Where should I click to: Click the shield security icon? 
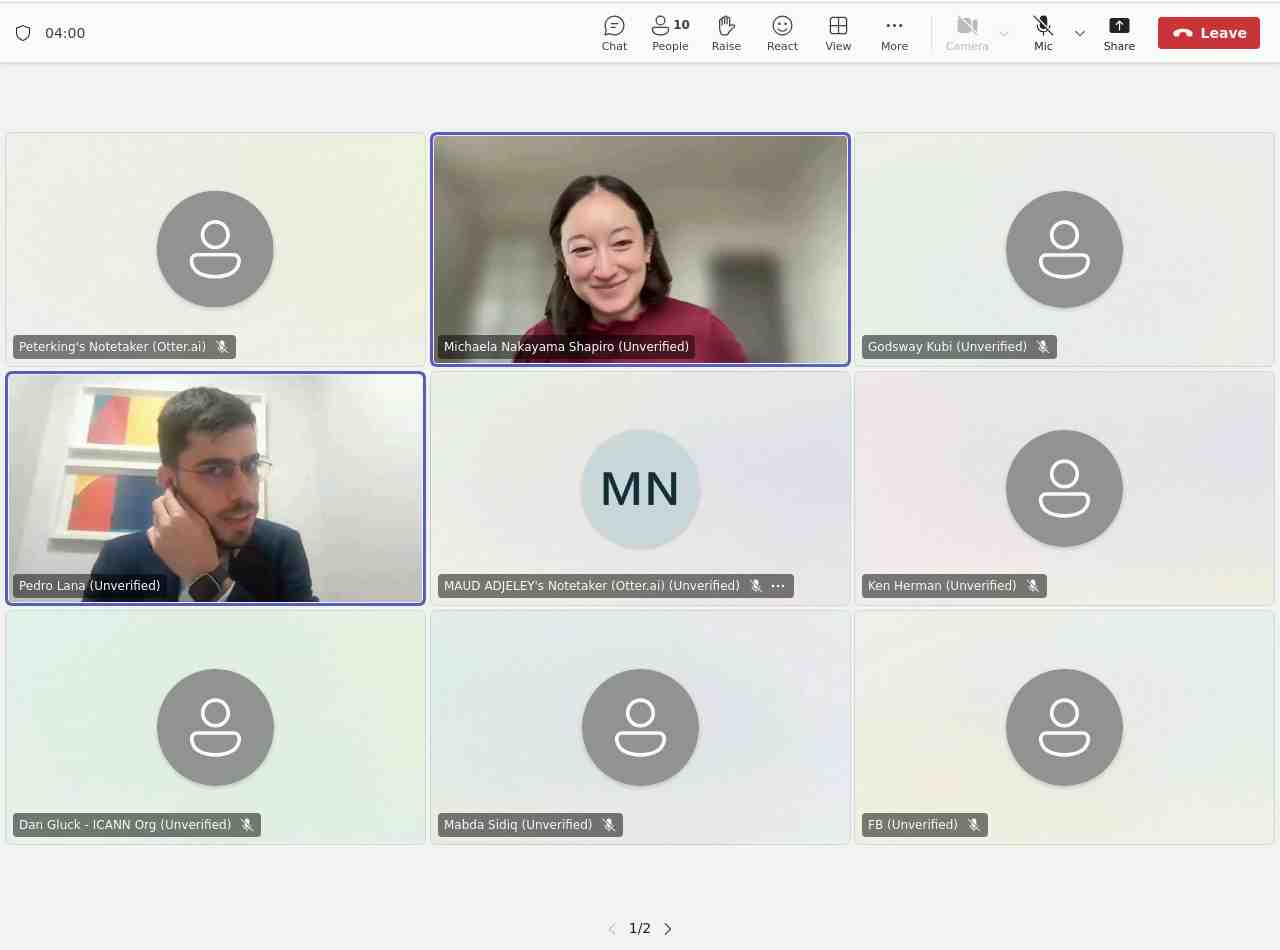click(23, 33)
